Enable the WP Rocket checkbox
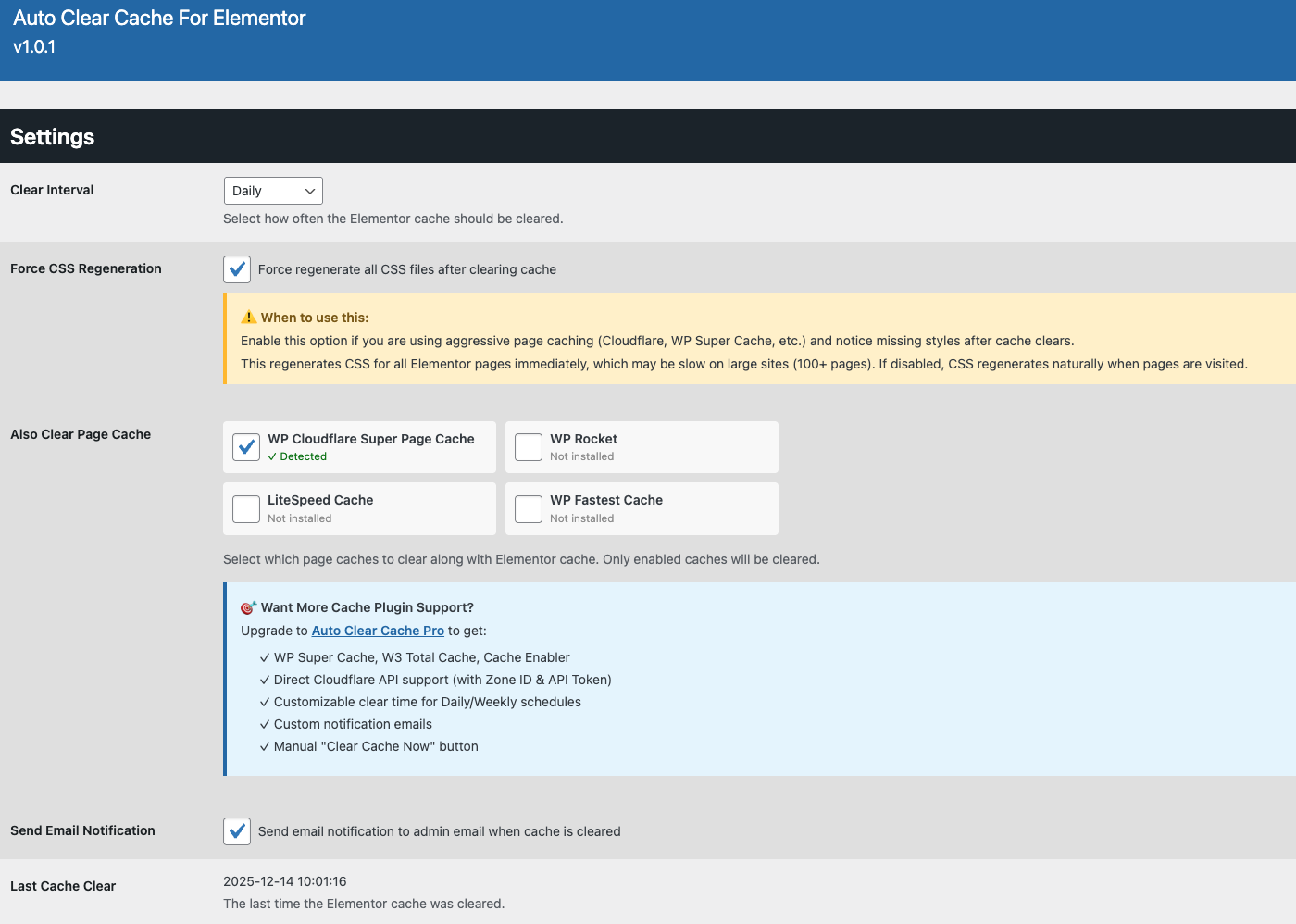The height and width of the screenshot is (924, 1296). (x=529, y=447)
